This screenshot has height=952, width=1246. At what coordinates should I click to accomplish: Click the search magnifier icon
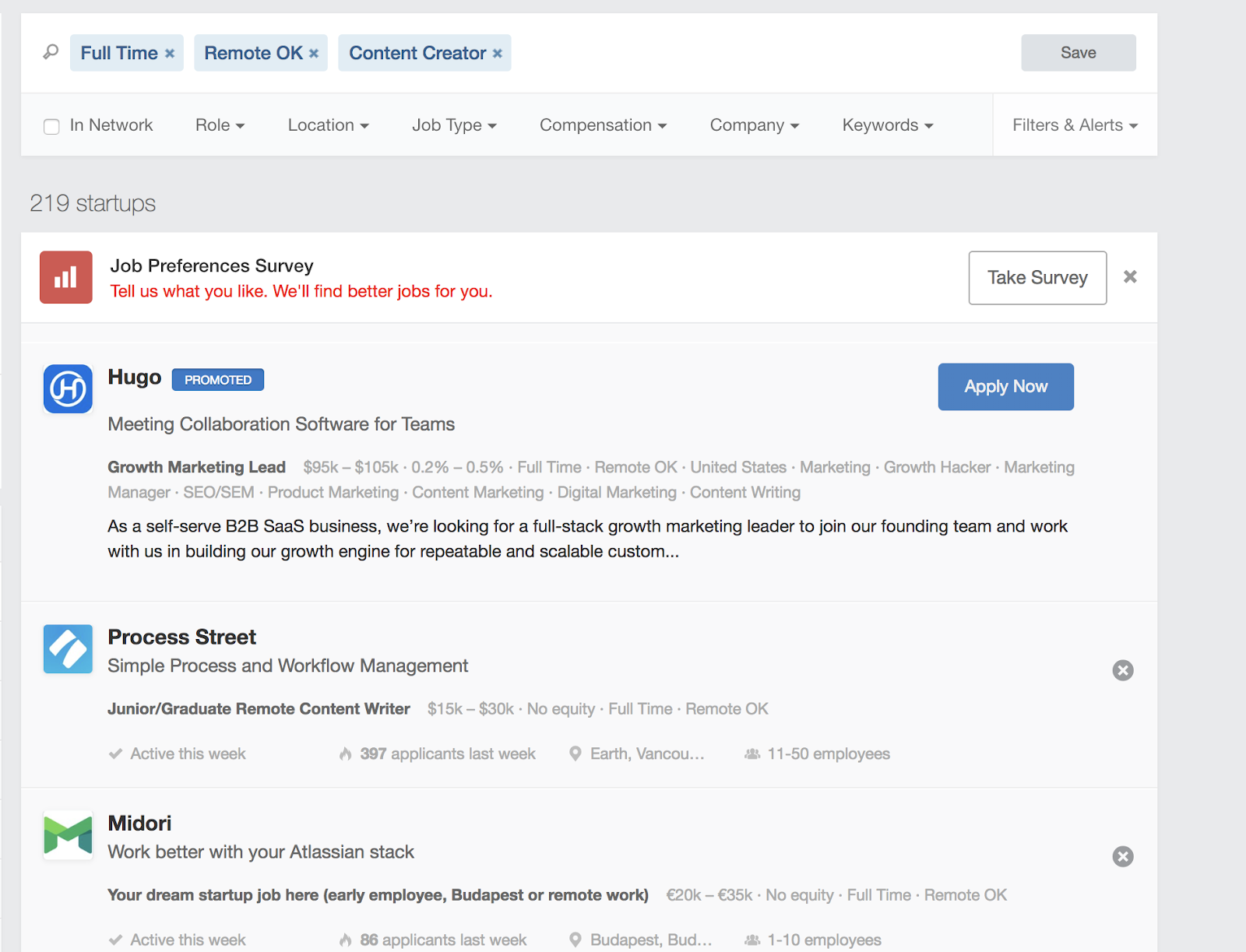(51, 52)
